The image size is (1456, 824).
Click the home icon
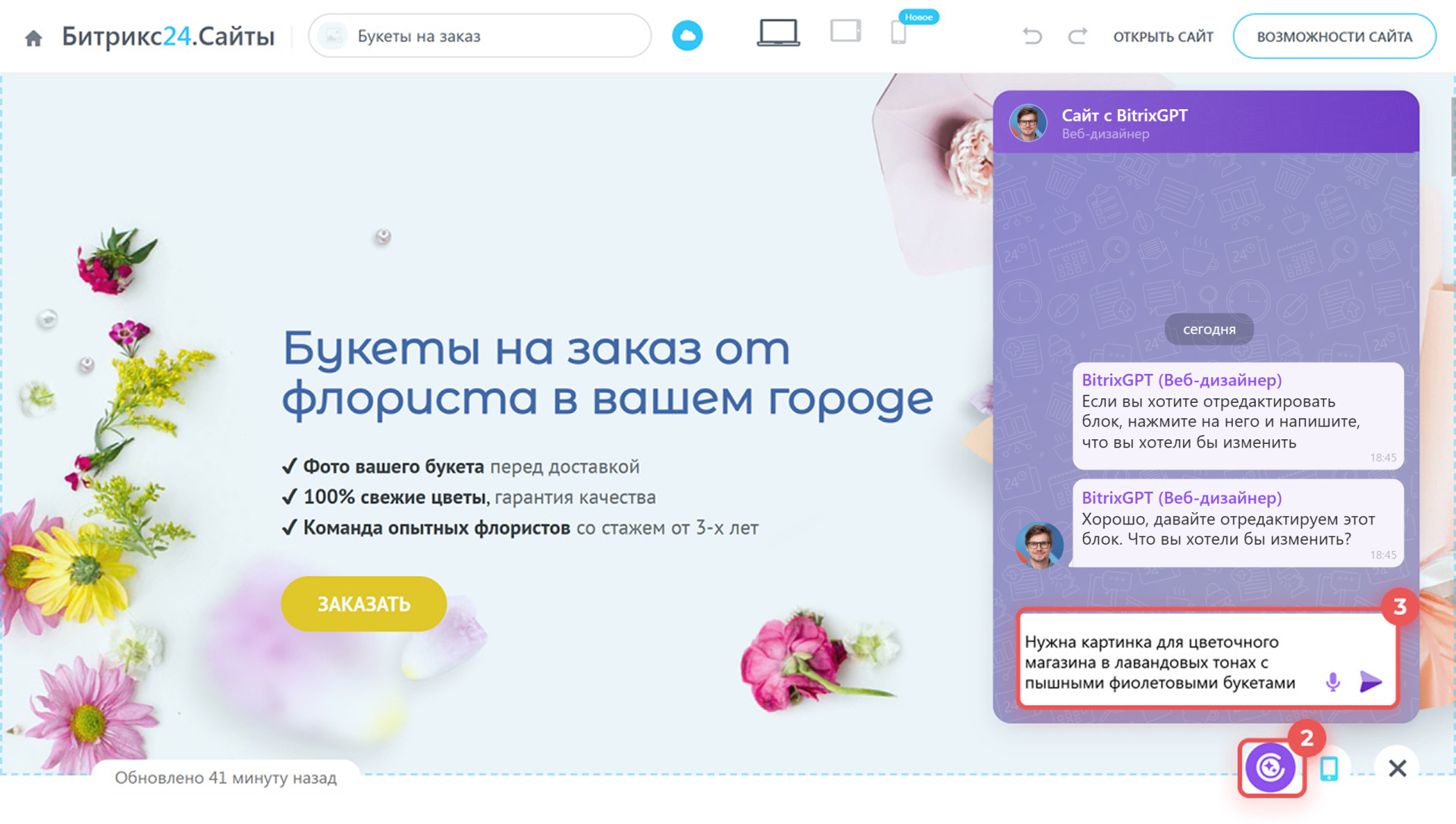(33, 38)
